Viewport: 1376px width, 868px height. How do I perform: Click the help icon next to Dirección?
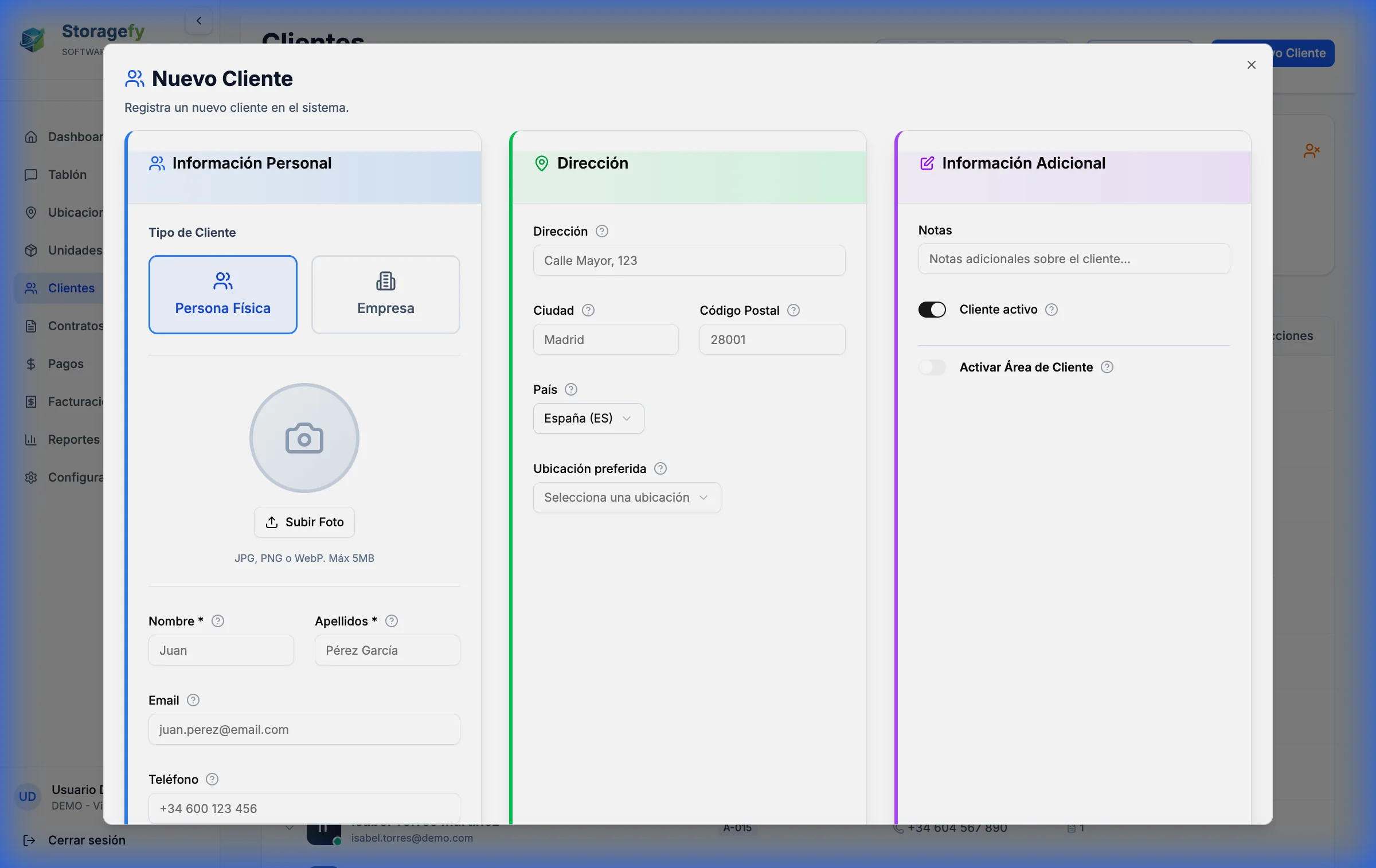tap(601, 231)
